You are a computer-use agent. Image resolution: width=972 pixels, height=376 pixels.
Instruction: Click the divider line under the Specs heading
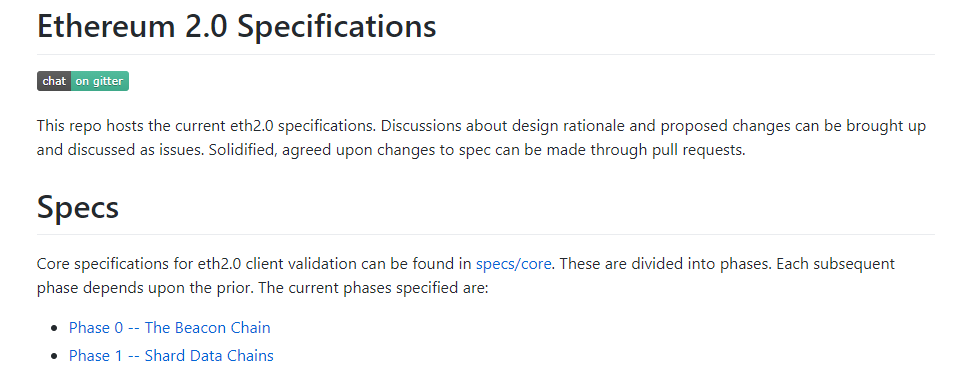[x=486, y=235]
